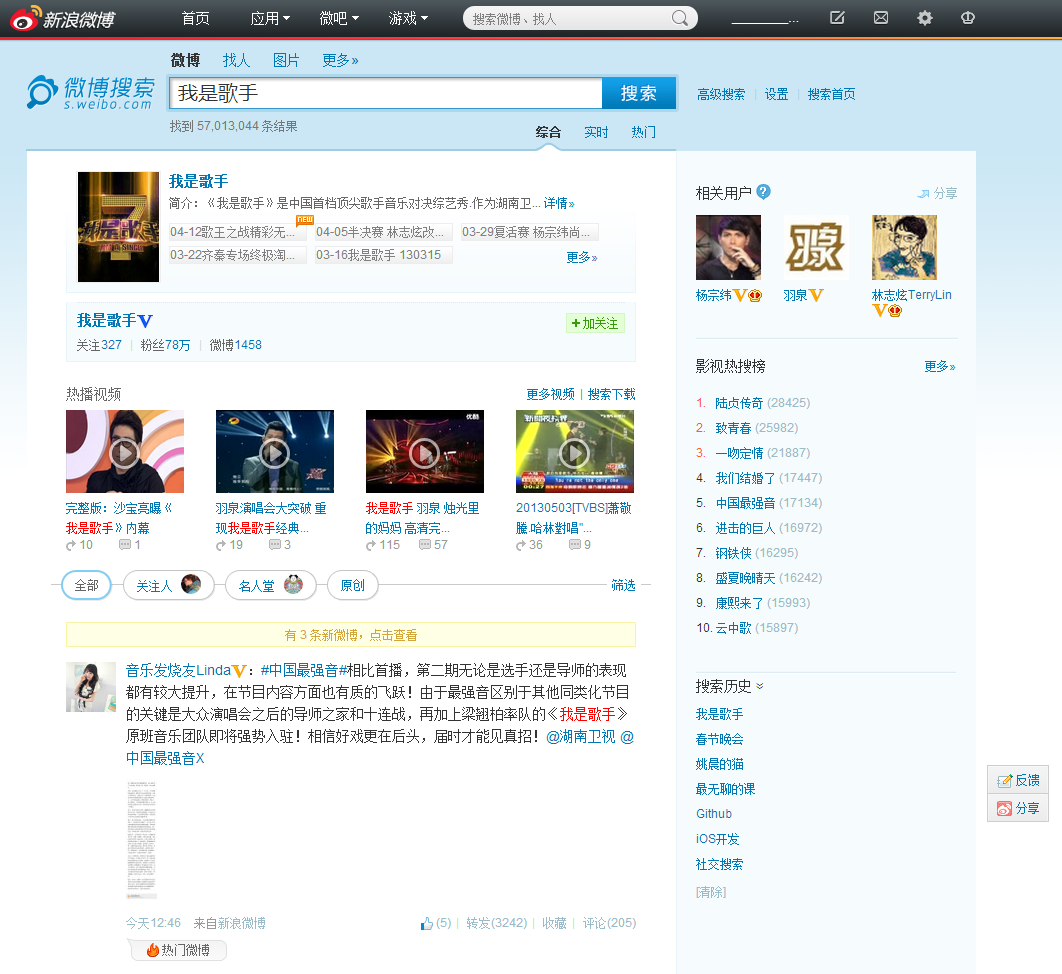Select the 原创 filter pill
1062x974 pixels.
(x=352, y=585)
